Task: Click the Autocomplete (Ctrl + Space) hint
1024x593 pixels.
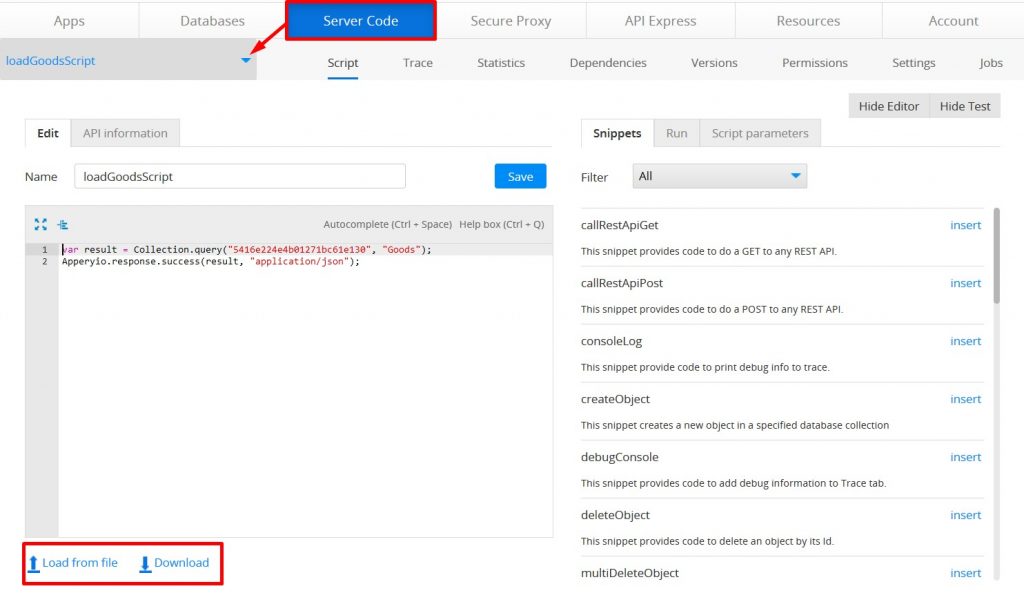Action: [x=387, y=224]
